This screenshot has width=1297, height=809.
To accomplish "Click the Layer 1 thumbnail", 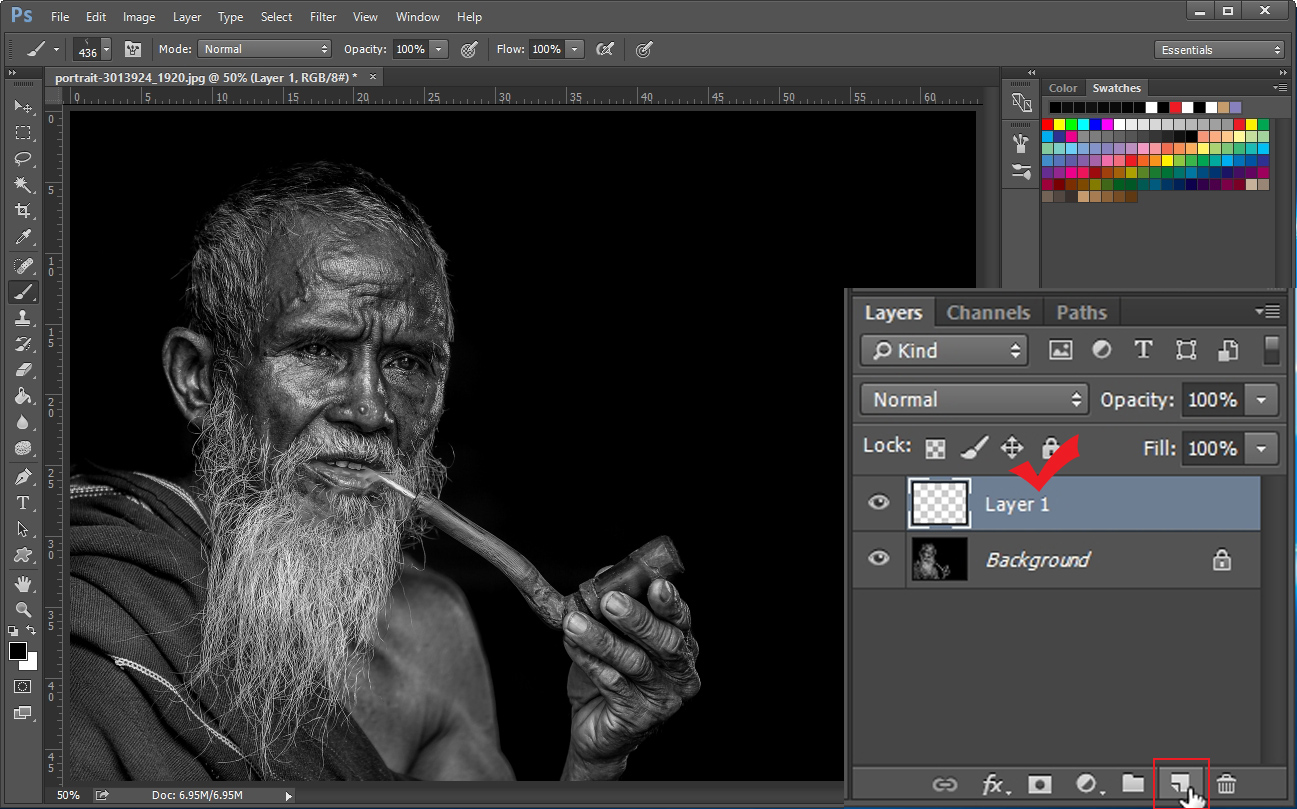I will [x=940, y=502].
